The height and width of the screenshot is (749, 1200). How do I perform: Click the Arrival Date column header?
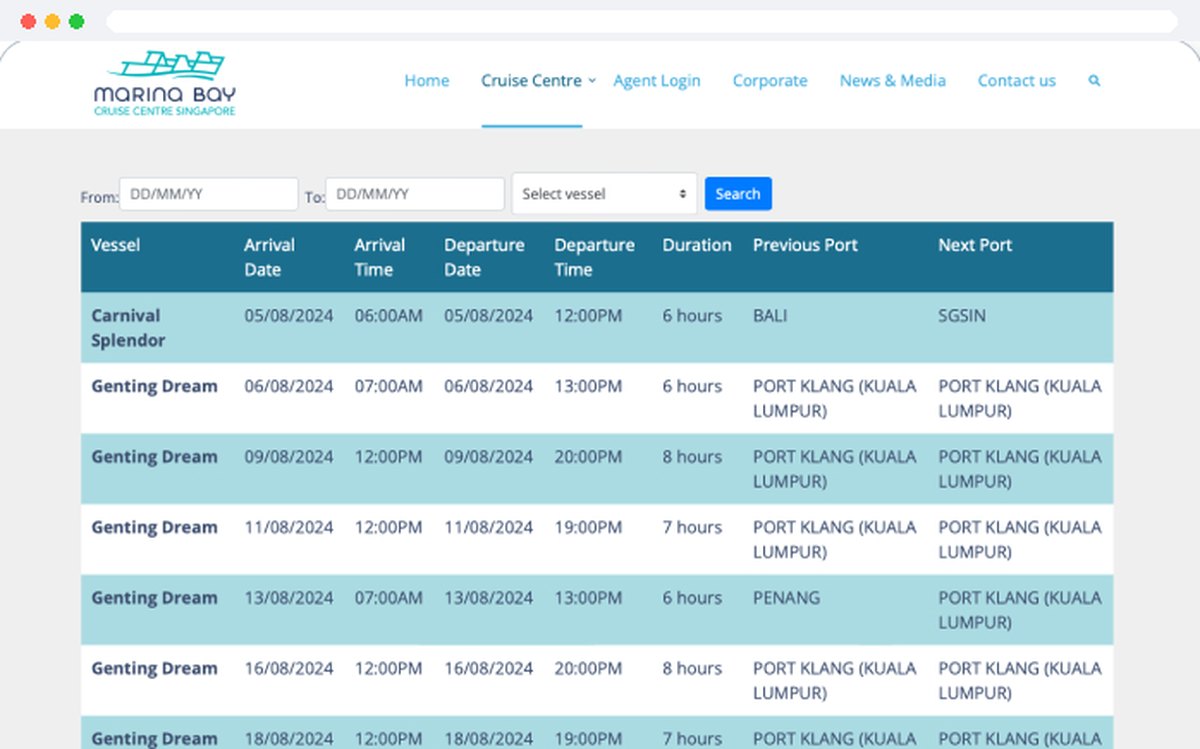[x=270, y=257]
